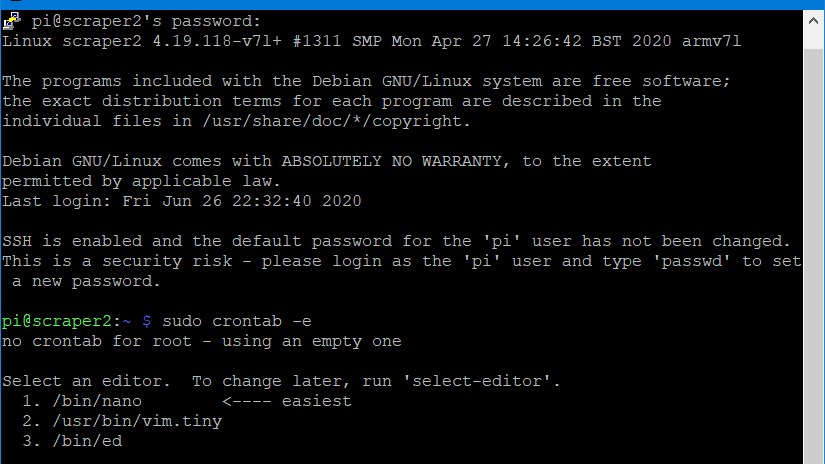Click the 'Select an editor.' heading text
The height and width of the screenshot is (464, 825).
(87, 381)
